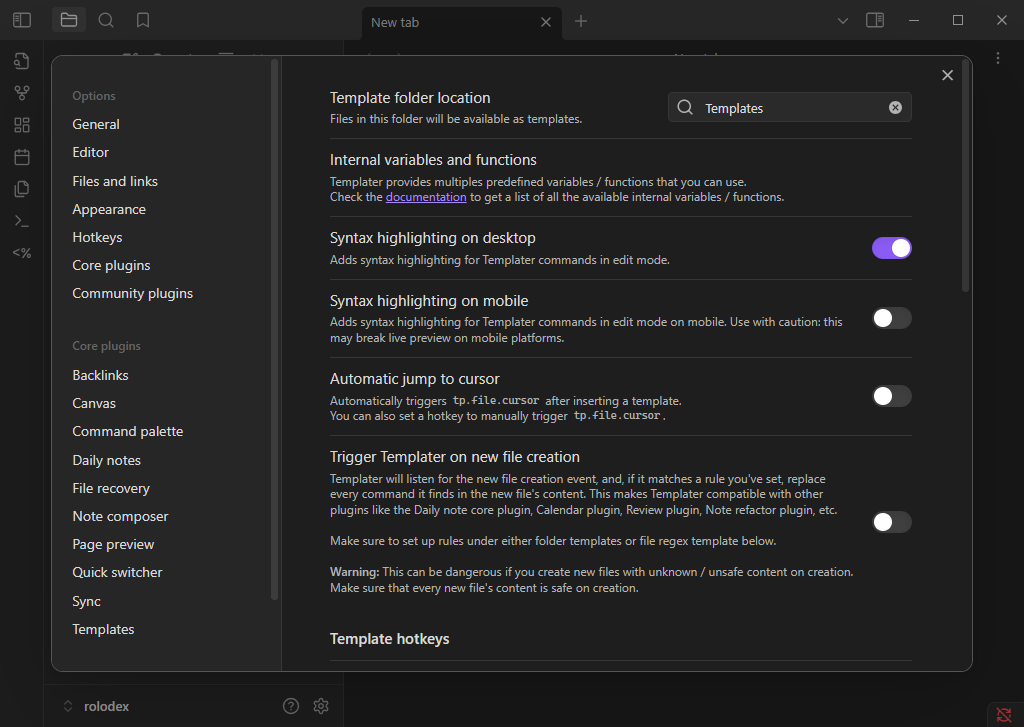Screen dimensions: 1024x727
Task: Enable automatic jump to cursor
Action: coord(891,396)
